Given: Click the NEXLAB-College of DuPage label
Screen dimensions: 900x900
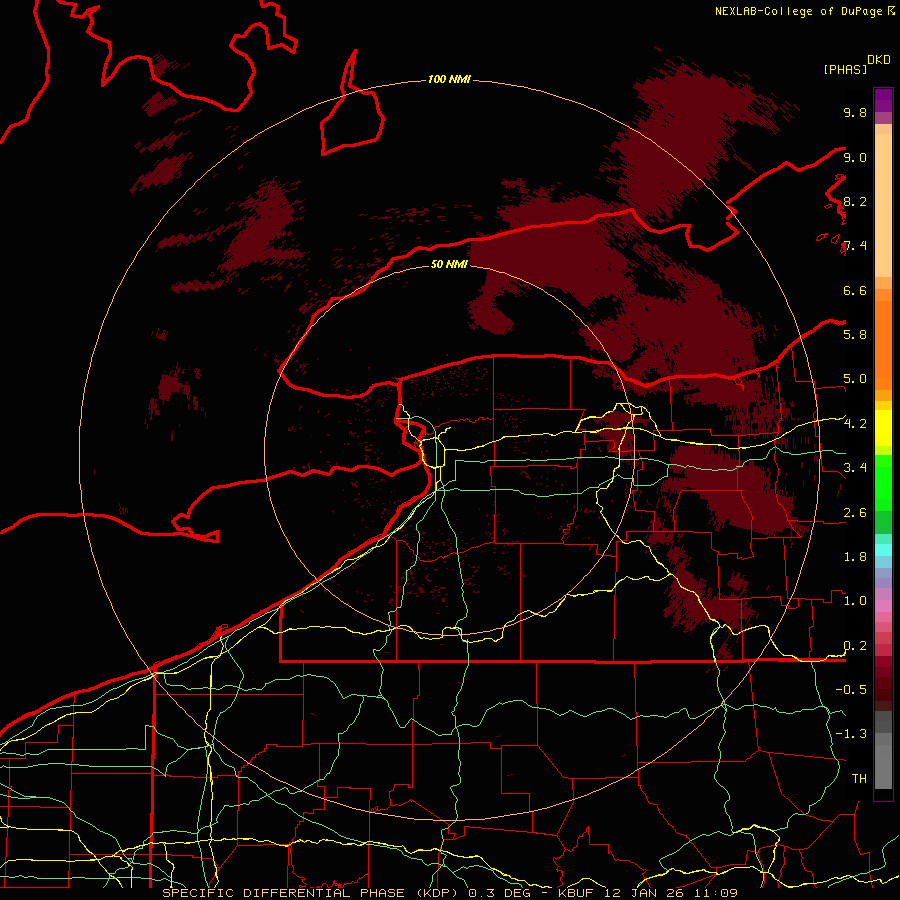Looking at the screenshot, I should point(798,11).
